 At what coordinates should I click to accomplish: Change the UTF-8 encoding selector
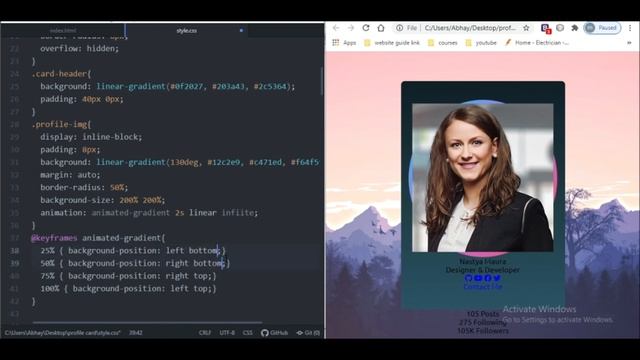(x=227, y=333)
